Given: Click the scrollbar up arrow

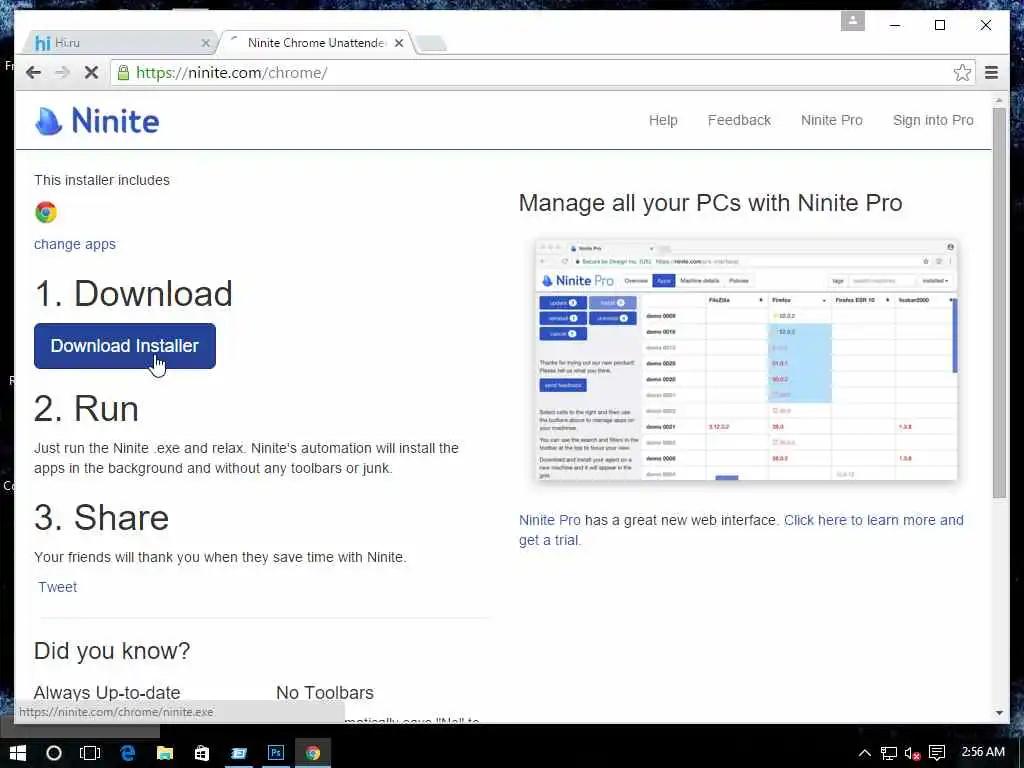Looking at the screenshot, I should click(x=999, y=101).
